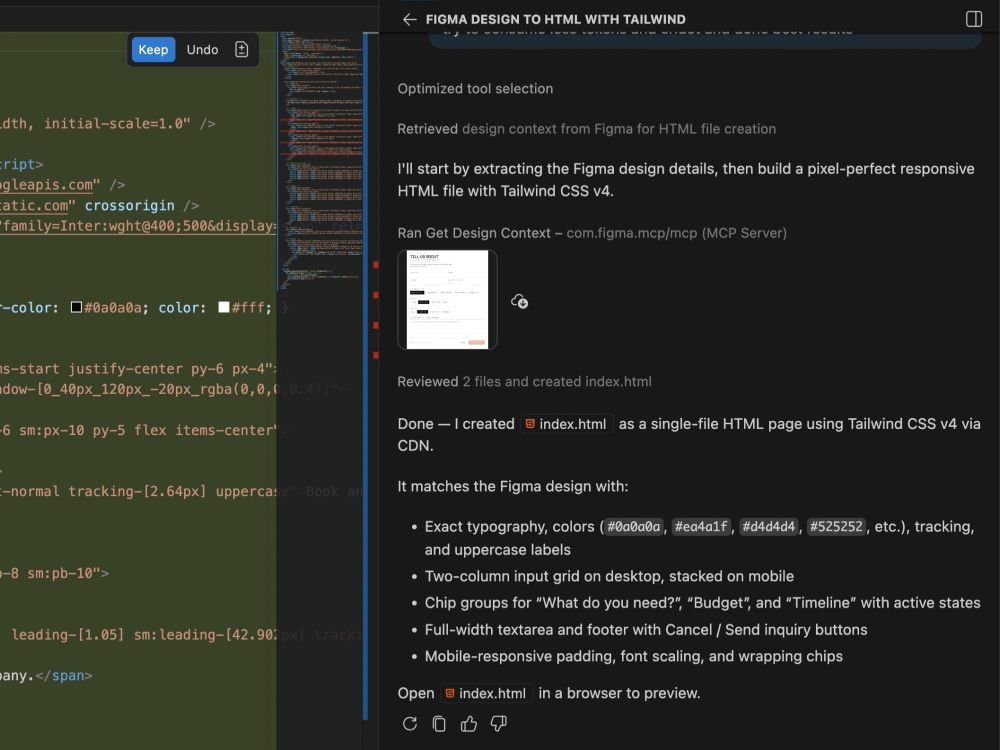Expand 'Retrieved design context from Figma' step

(x=587, y=129)
